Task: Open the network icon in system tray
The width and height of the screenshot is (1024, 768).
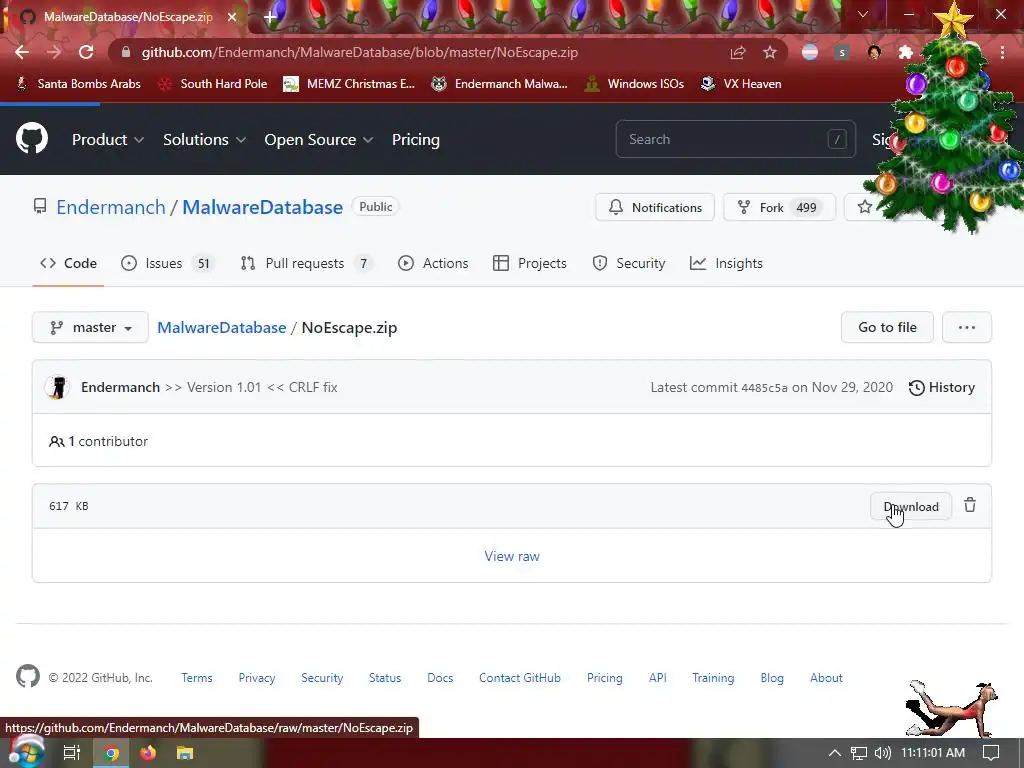Action: coord(859,753)
